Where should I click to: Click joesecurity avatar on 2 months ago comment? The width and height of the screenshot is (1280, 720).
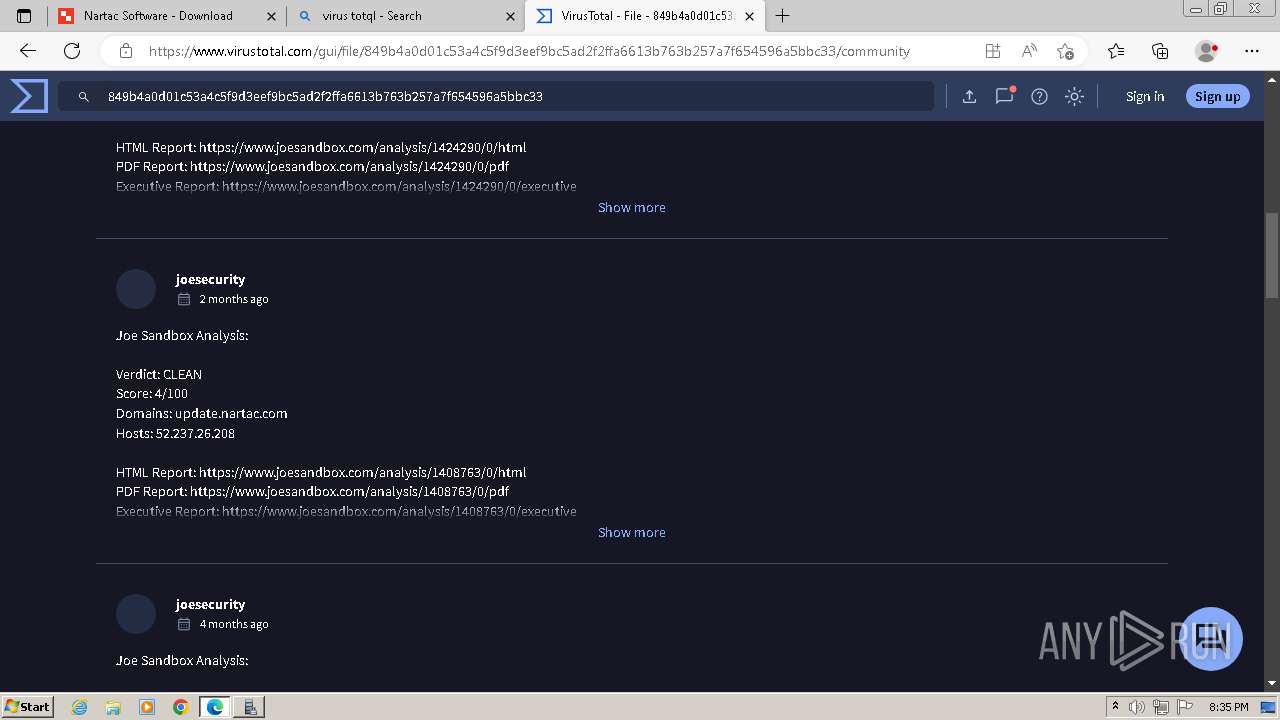[x=136, y=289]
